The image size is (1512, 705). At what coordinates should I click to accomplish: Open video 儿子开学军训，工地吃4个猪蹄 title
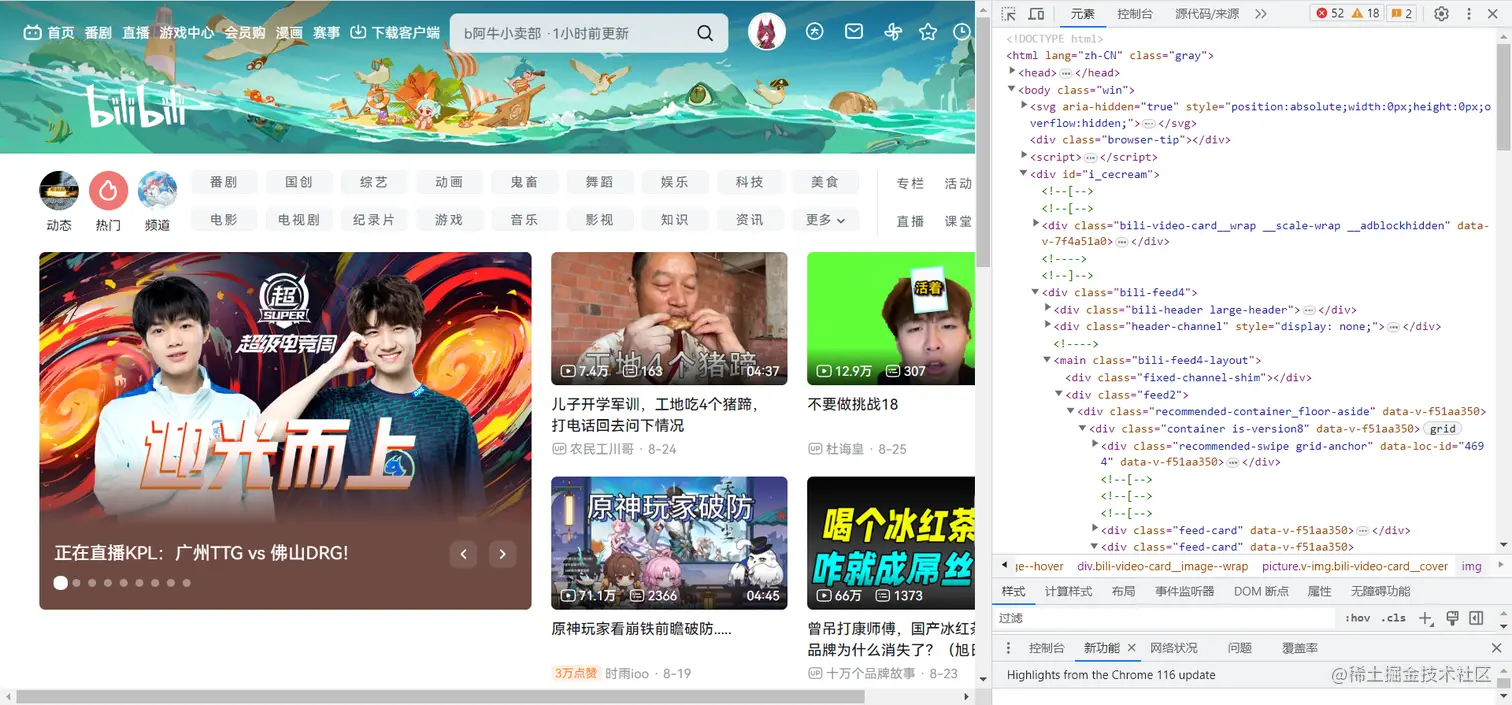click(x=657, y=415)
